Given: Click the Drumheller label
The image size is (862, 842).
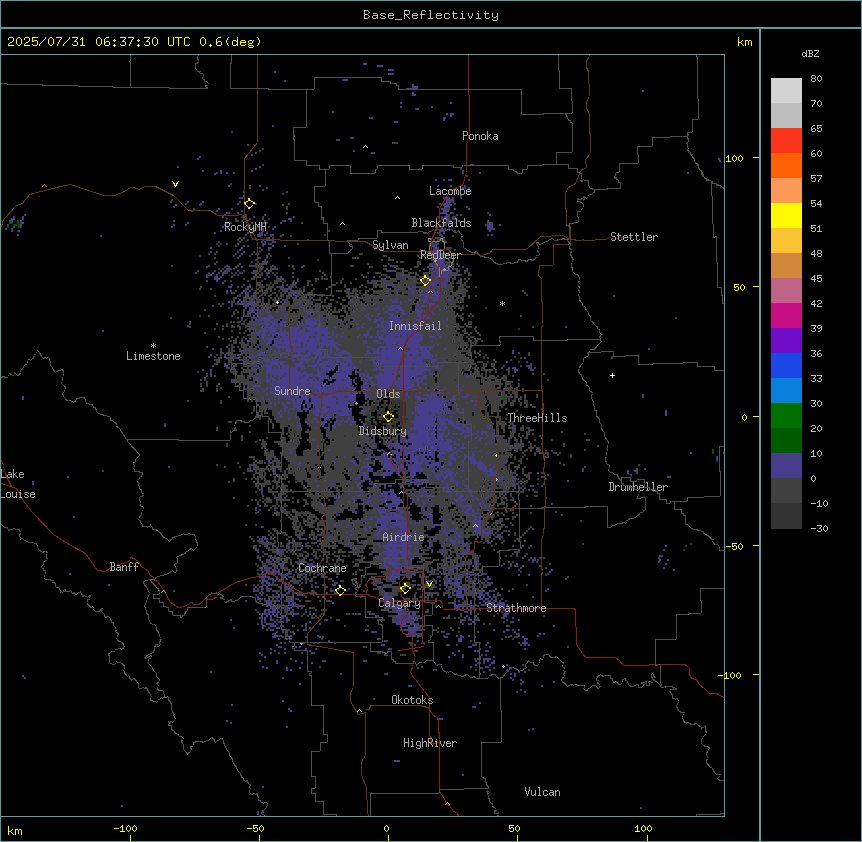Looking at the screenshot, I should [638, 487].
